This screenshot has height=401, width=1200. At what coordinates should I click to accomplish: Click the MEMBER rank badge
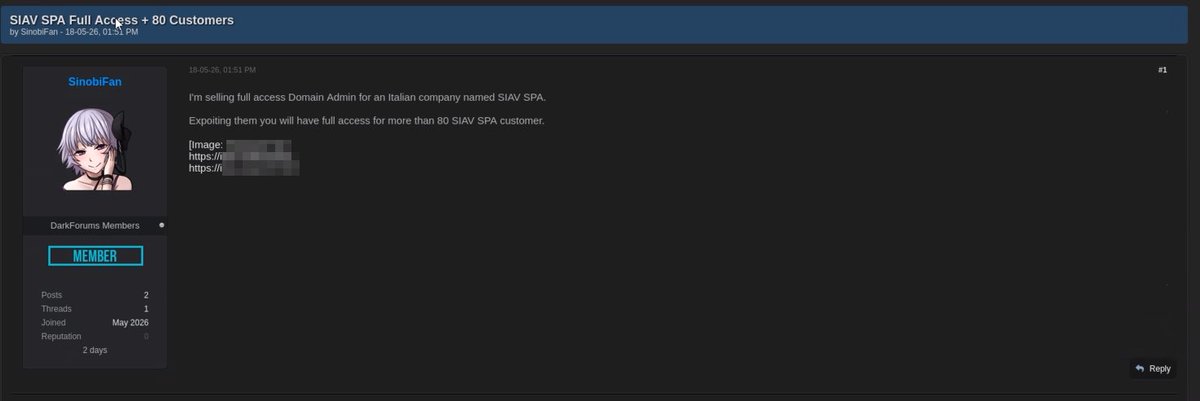coord(95,257)
